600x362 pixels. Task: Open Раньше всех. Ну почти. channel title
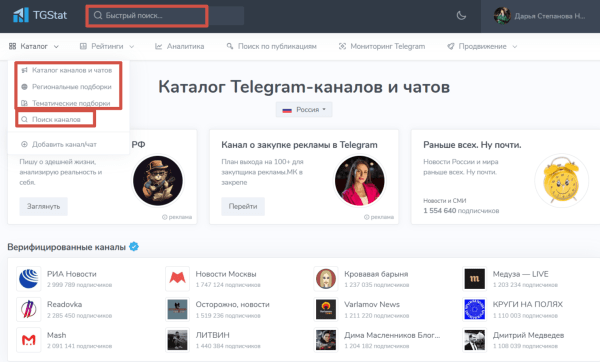[472, 145]
